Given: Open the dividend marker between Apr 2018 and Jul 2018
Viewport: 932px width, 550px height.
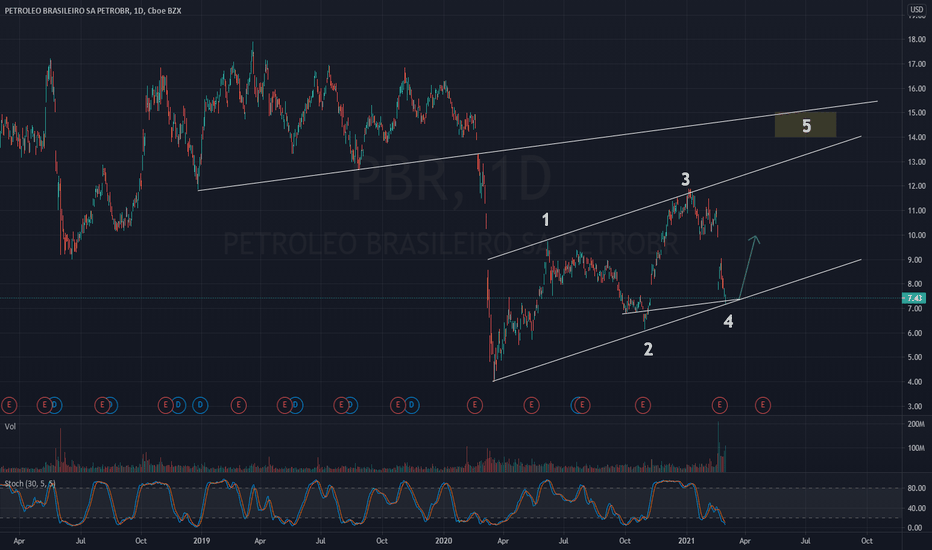Looking at the screenshot, I should (x=55, y=406).
